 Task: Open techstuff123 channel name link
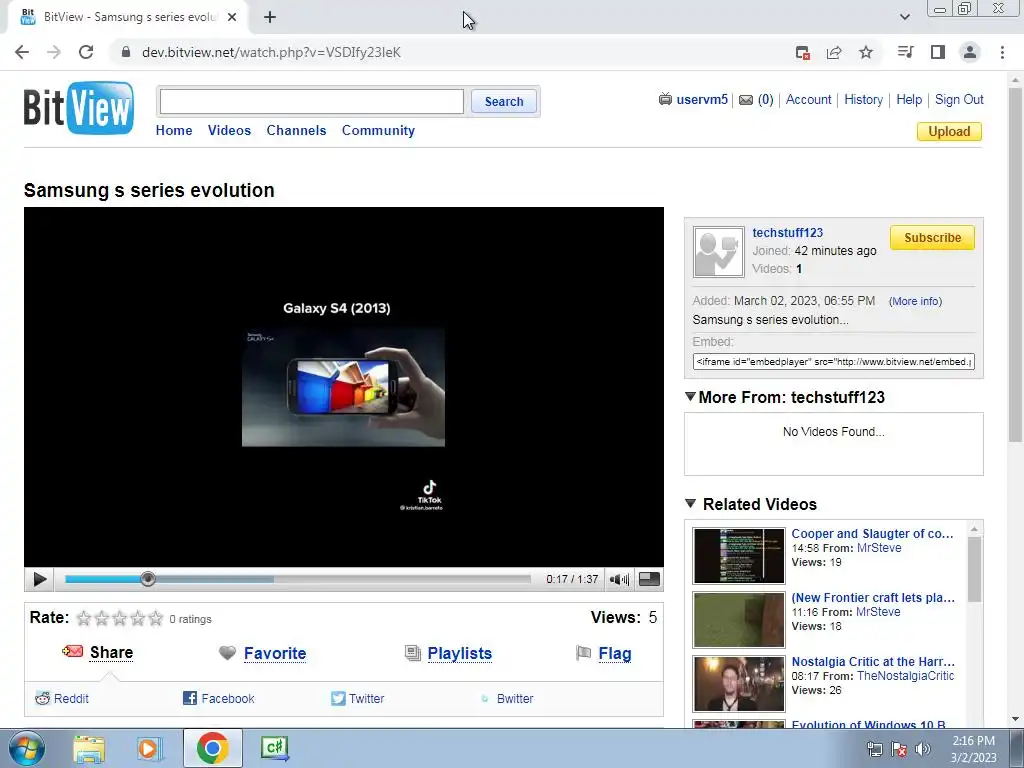tap(788, 232)
